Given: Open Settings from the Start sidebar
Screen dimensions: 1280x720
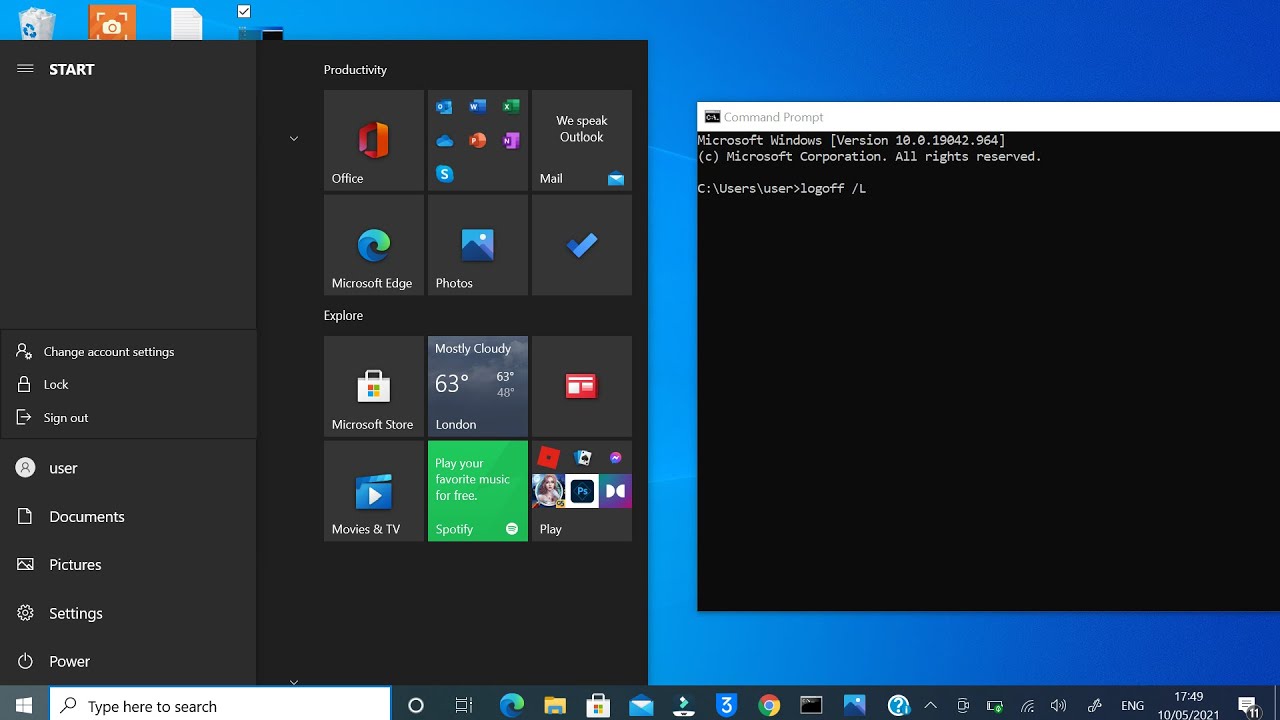Looking at the screenshot, I should point(128,613).
